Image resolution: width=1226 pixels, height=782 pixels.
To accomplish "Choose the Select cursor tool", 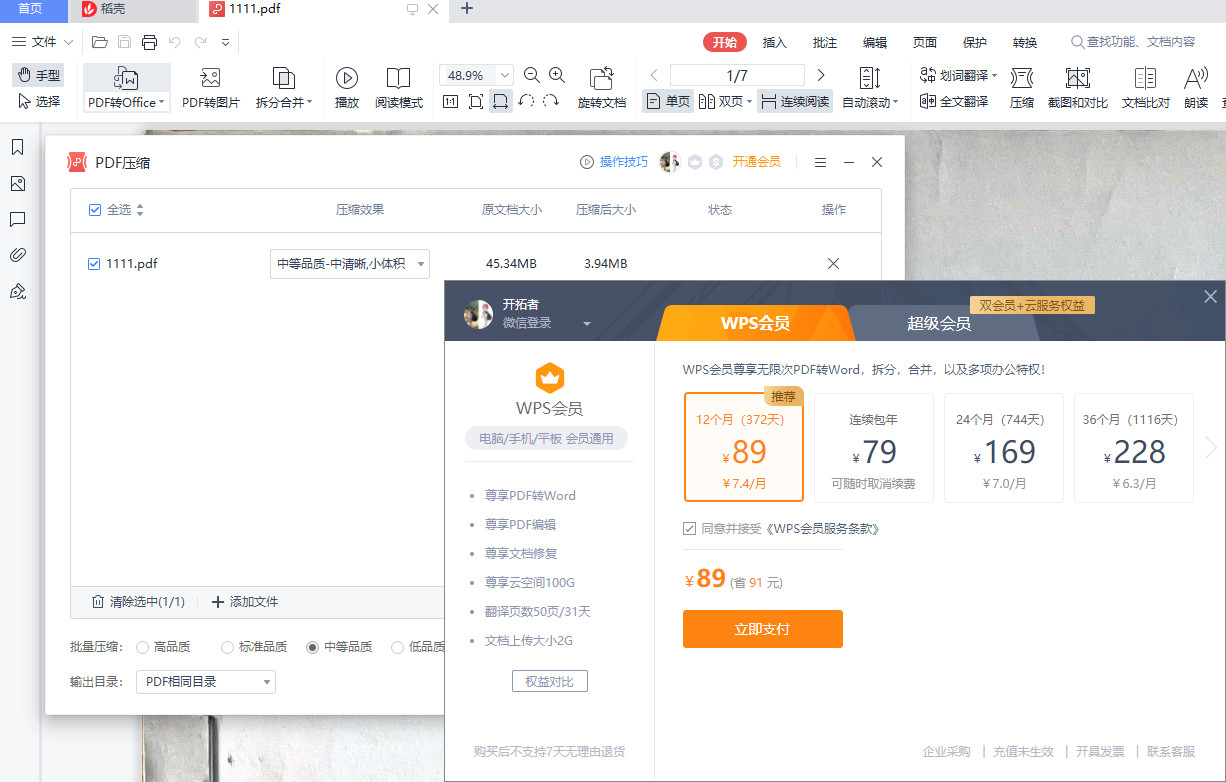I will (x=39, y=101).
